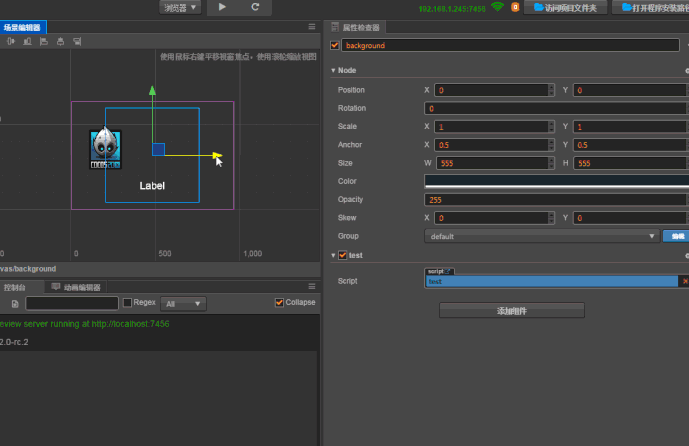Click the clear console log icon

coord(15,303)
